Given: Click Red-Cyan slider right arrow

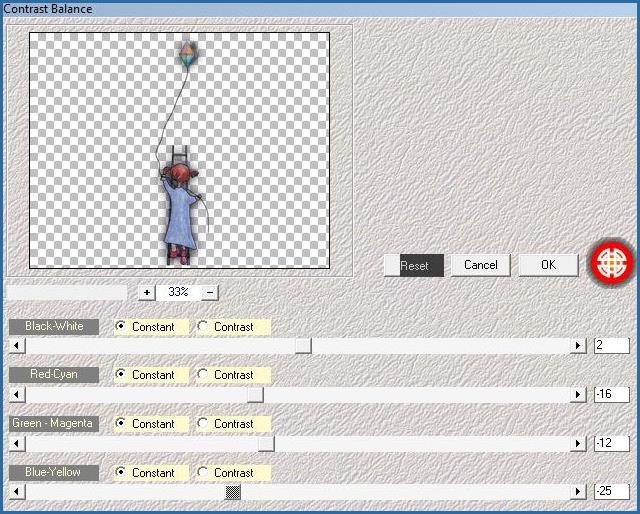Looking at the screenshot, I should [x=577, y=395].
